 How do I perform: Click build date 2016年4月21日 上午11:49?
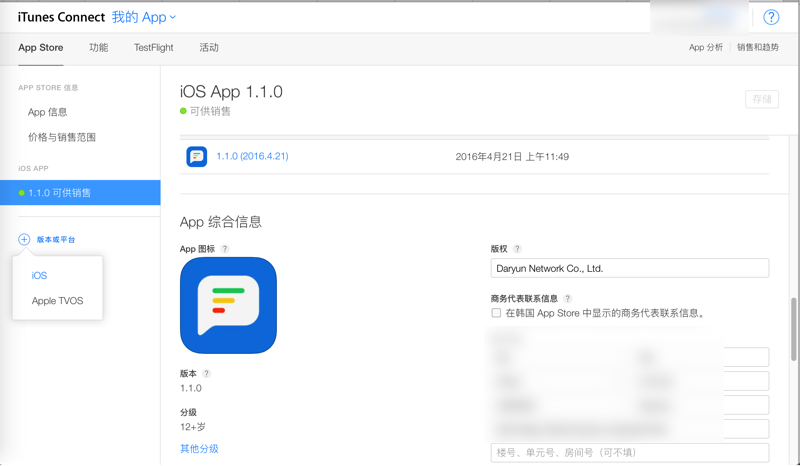pos(512,157)
